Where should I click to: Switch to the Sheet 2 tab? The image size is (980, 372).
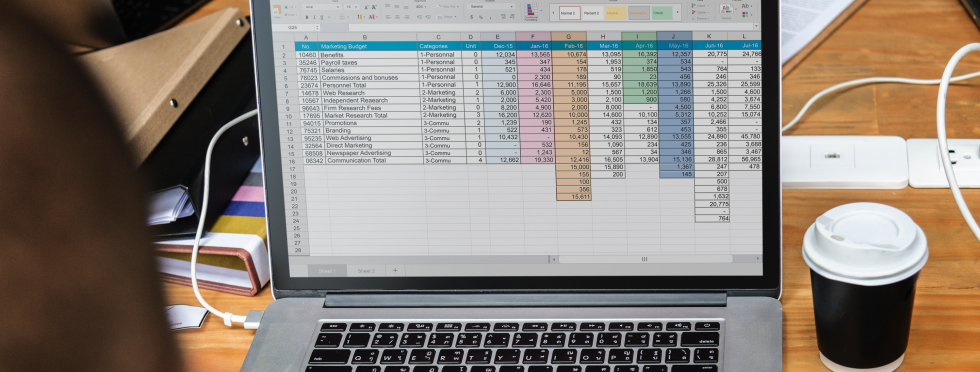click(x=366, y=271)
